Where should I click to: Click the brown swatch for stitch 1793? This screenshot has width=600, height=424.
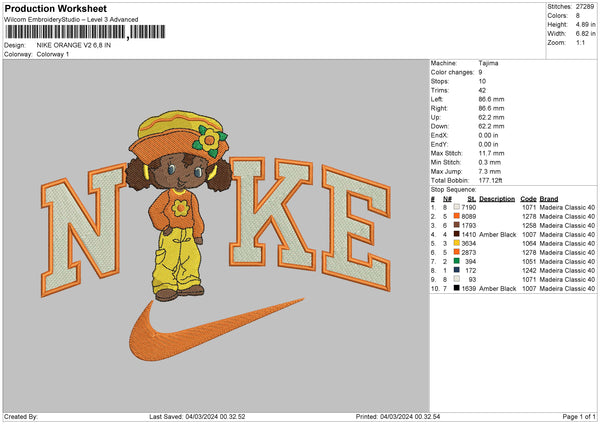pos(457,225)
